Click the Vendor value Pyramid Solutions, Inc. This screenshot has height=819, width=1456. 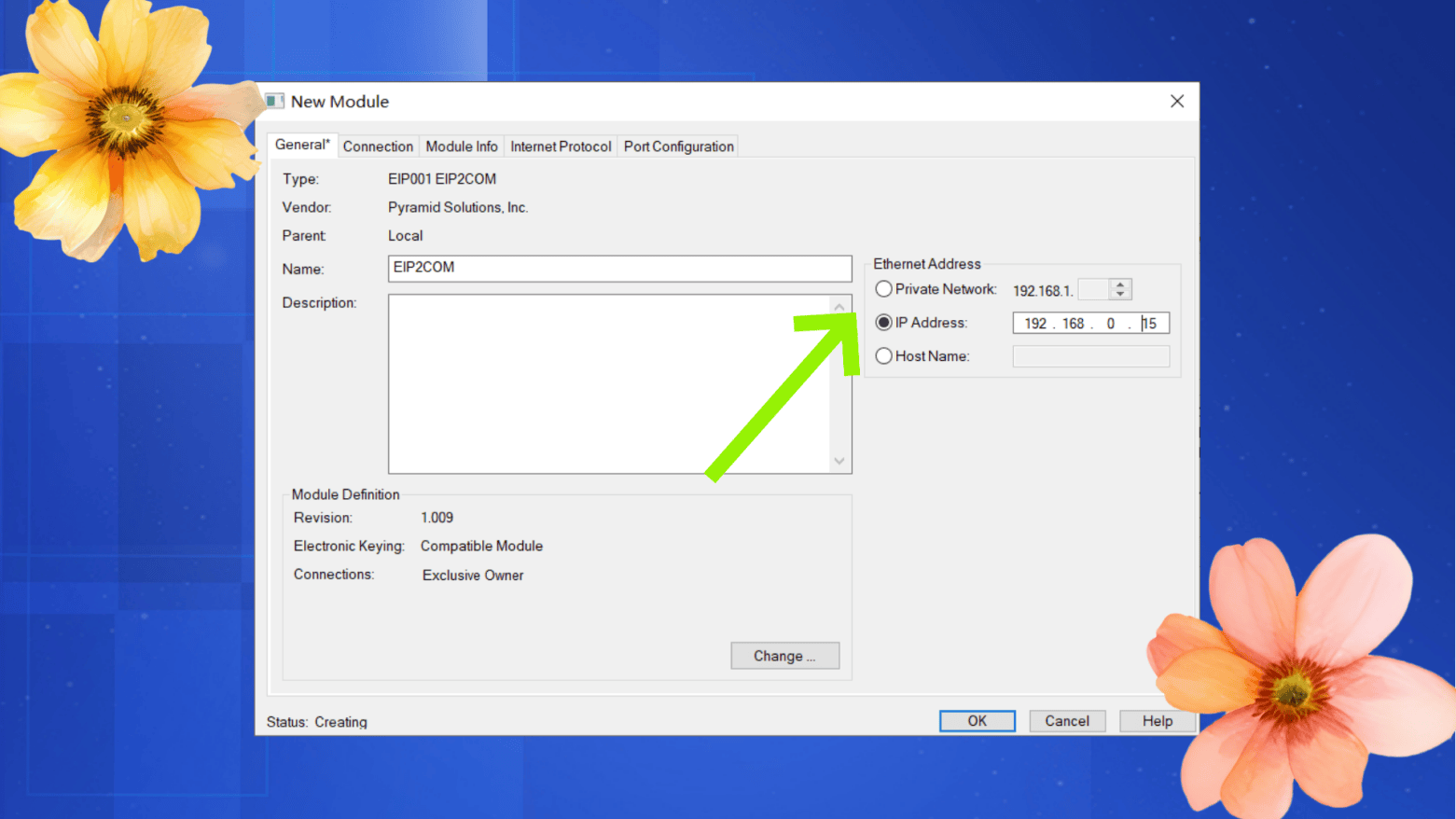tap(458, 207)
